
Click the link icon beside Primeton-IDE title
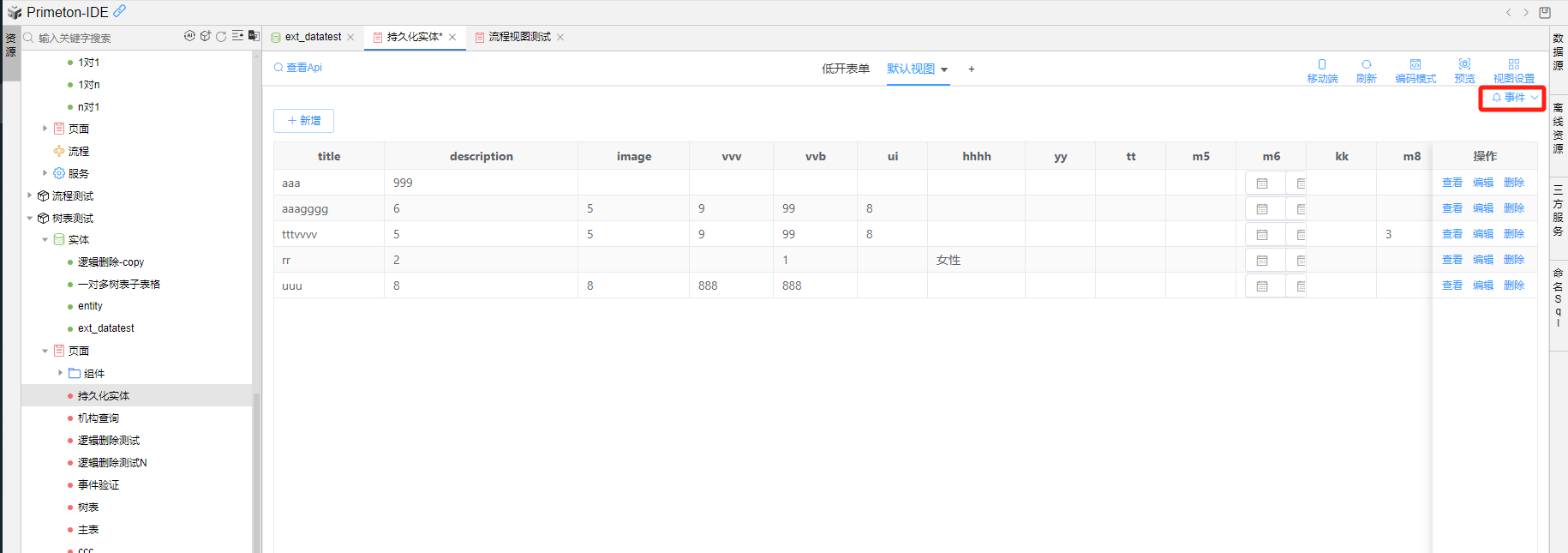[x=120, y=11]
